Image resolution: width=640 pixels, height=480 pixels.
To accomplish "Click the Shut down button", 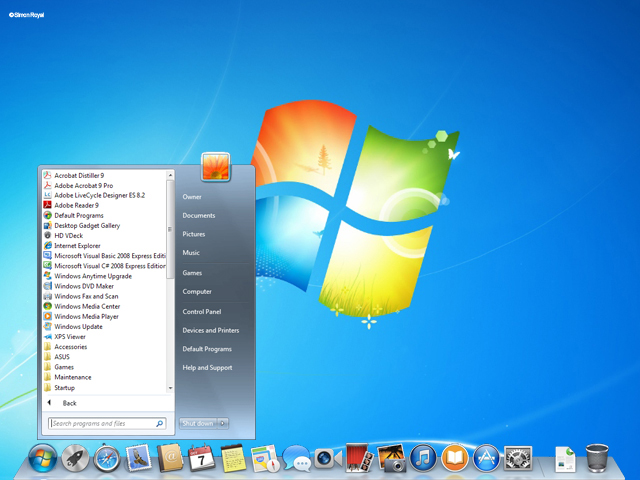I will click(198, 423).
